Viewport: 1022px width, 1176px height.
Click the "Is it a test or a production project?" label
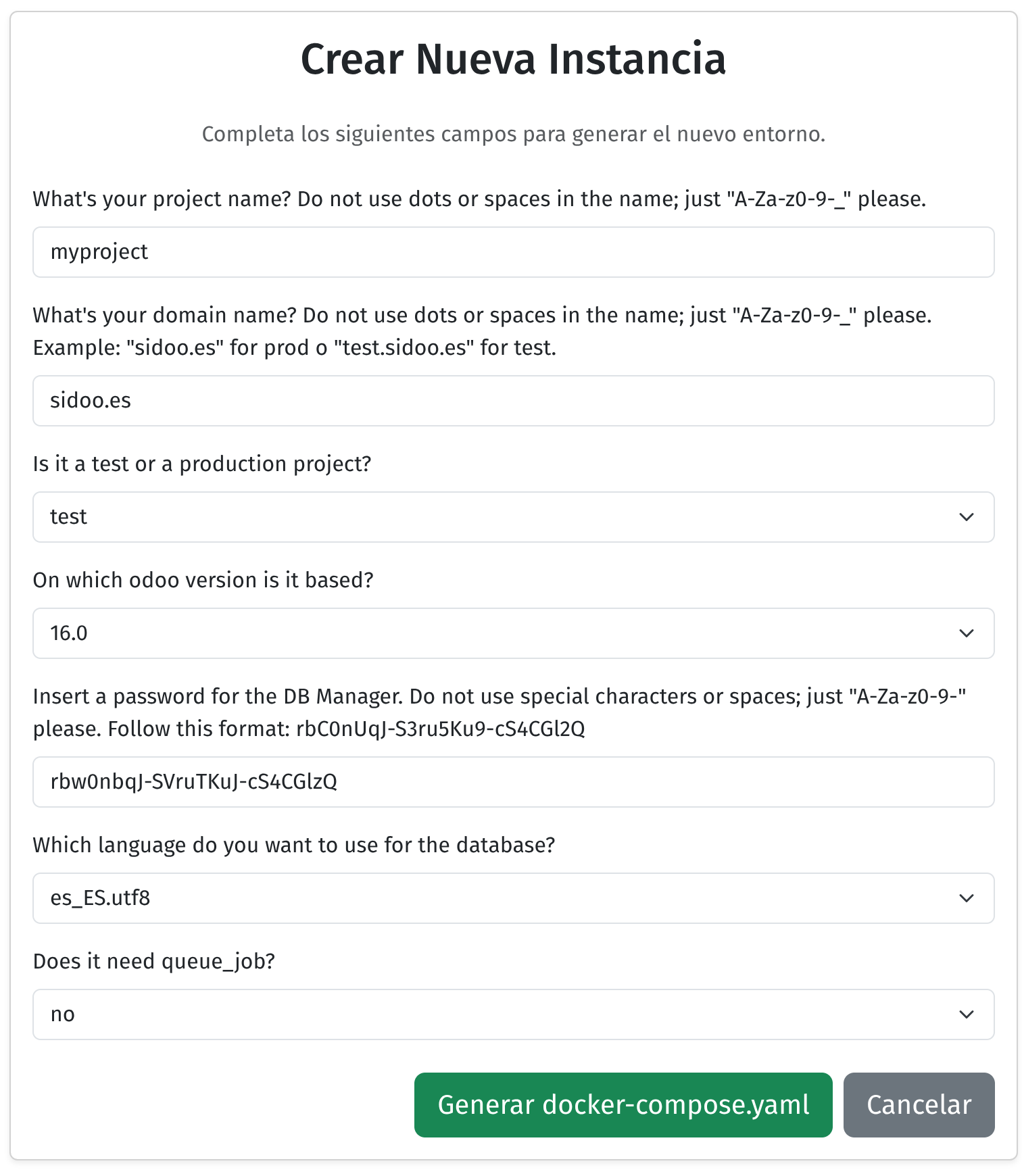tap(202, 464)
